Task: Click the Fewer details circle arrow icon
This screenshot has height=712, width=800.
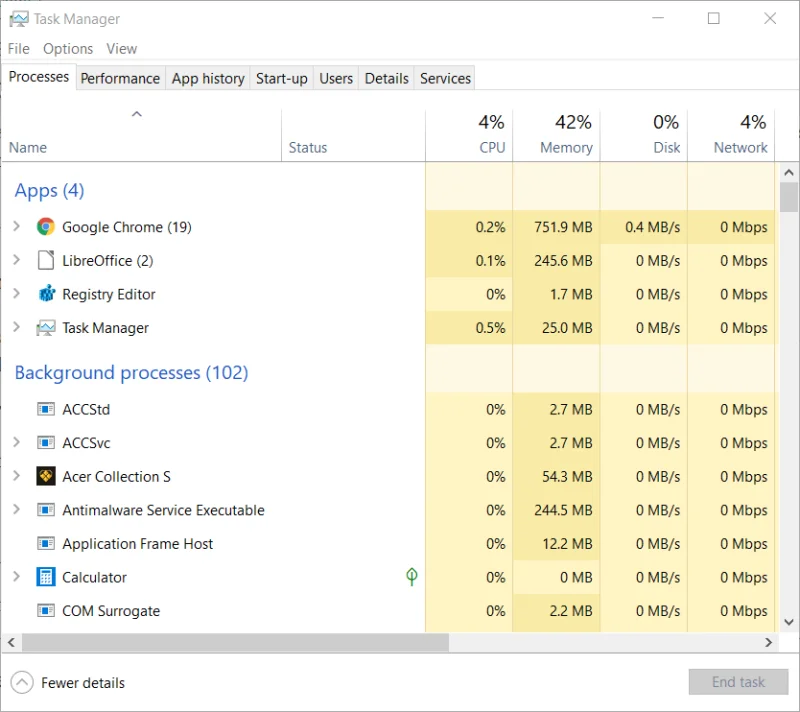Action: (x=22, y=682)
